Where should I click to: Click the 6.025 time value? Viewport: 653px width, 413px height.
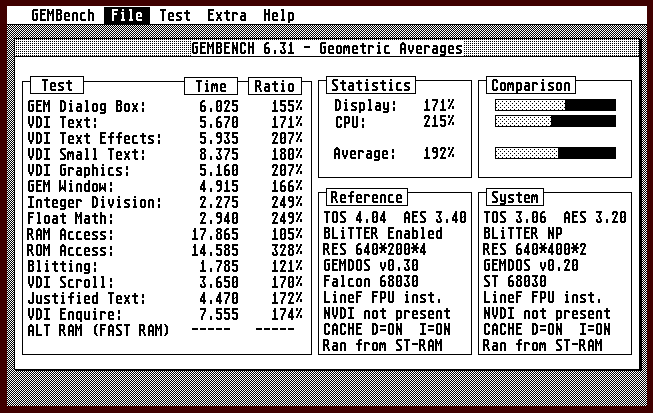click(219, 107)
